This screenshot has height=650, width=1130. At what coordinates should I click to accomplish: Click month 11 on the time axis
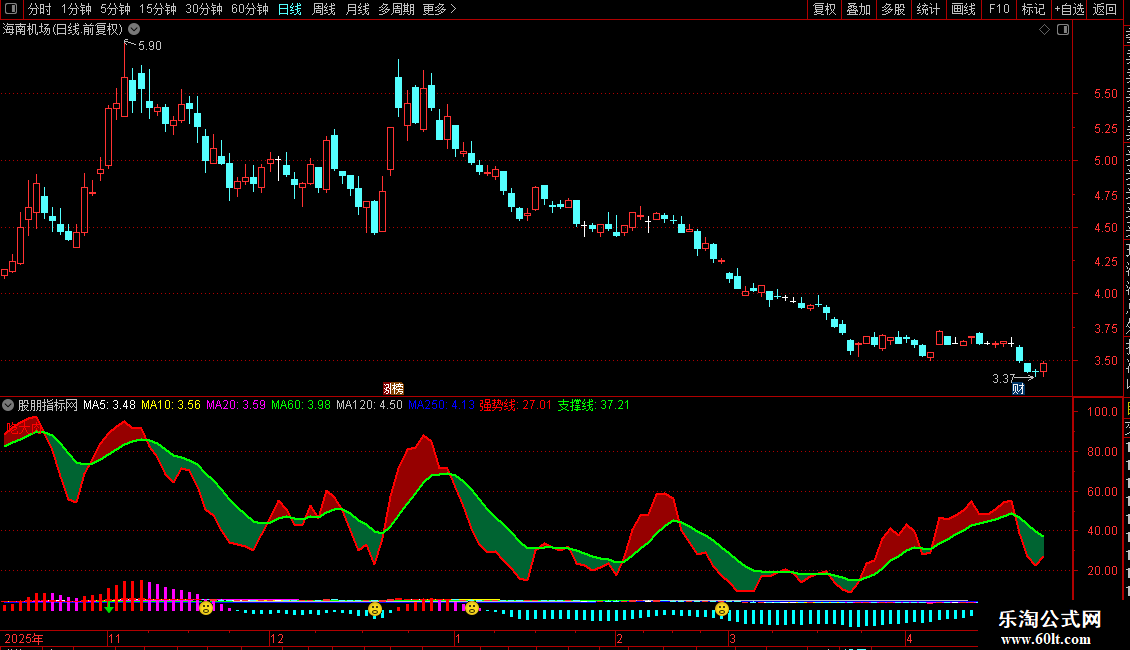pyautogui.click(x=114, y=638)
